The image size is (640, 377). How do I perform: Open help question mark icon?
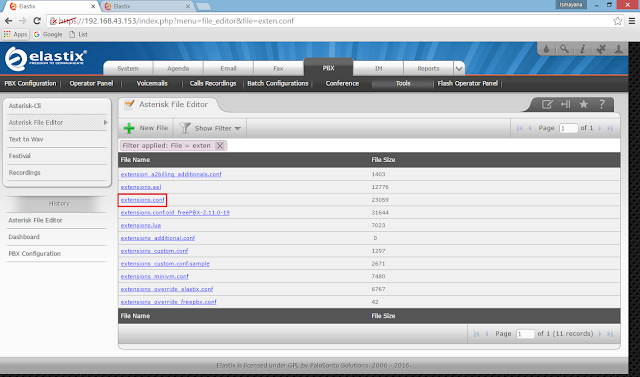[602, 104]
